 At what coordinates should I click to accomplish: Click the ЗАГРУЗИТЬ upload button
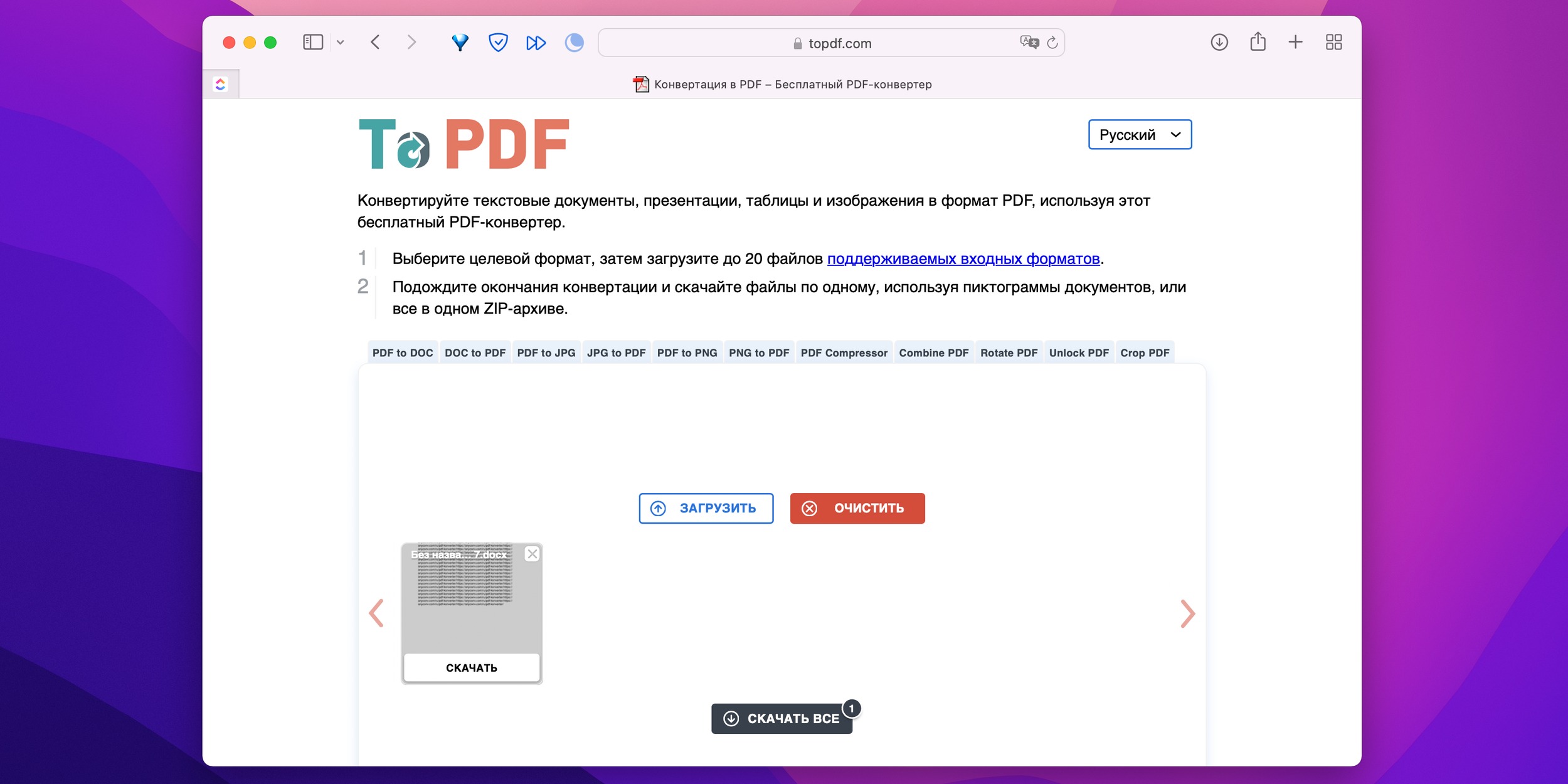pyautogui.click(x=706, y=508)
